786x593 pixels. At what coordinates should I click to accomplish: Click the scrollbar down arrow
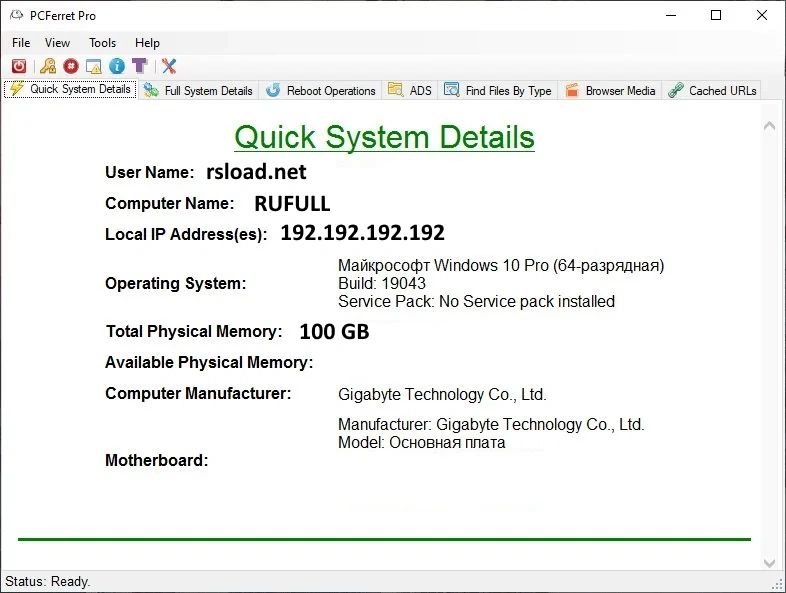point(769,562)
